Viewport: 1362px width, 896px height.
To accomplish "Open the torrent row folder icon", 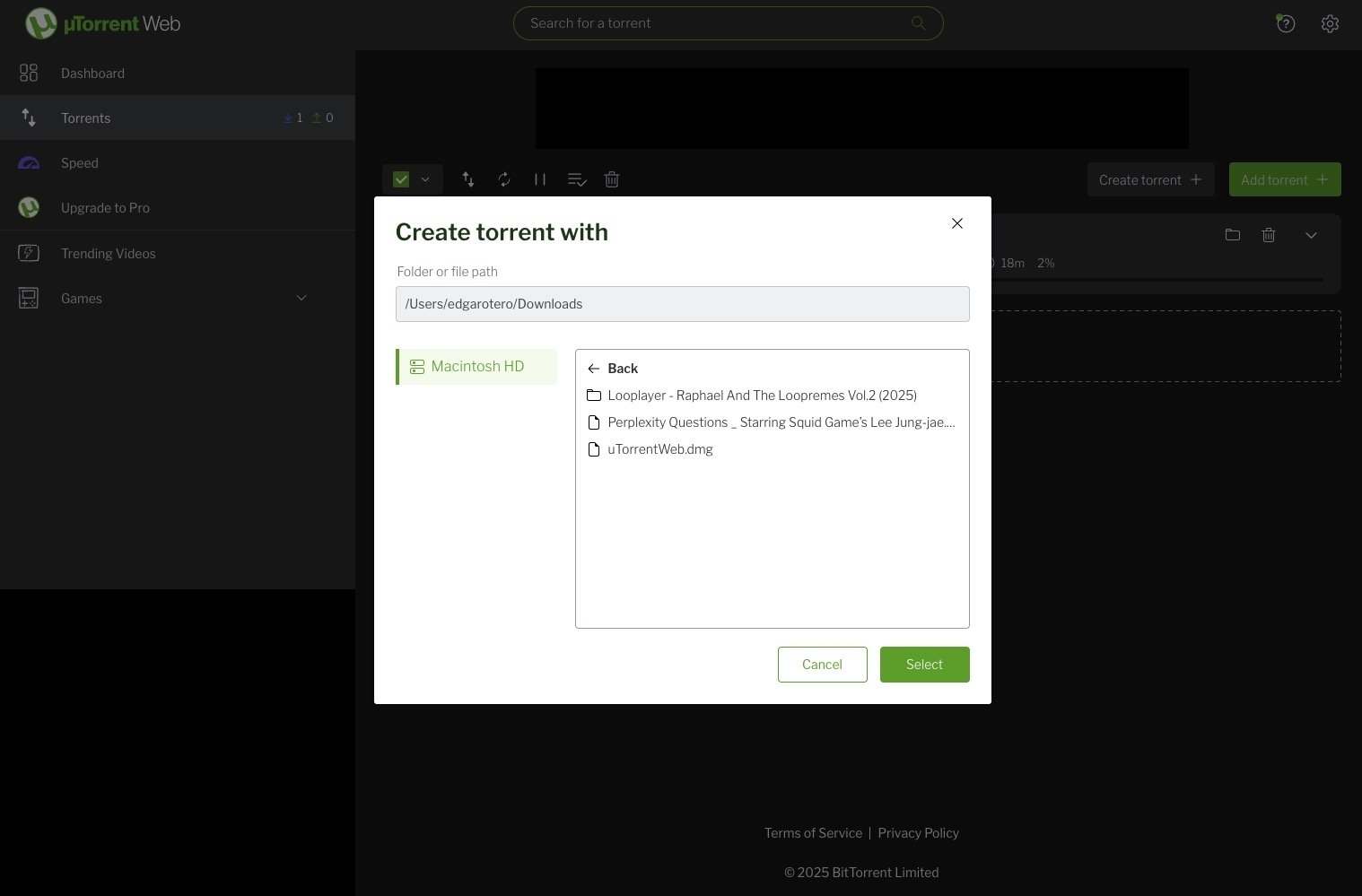I will point(1233,235).
